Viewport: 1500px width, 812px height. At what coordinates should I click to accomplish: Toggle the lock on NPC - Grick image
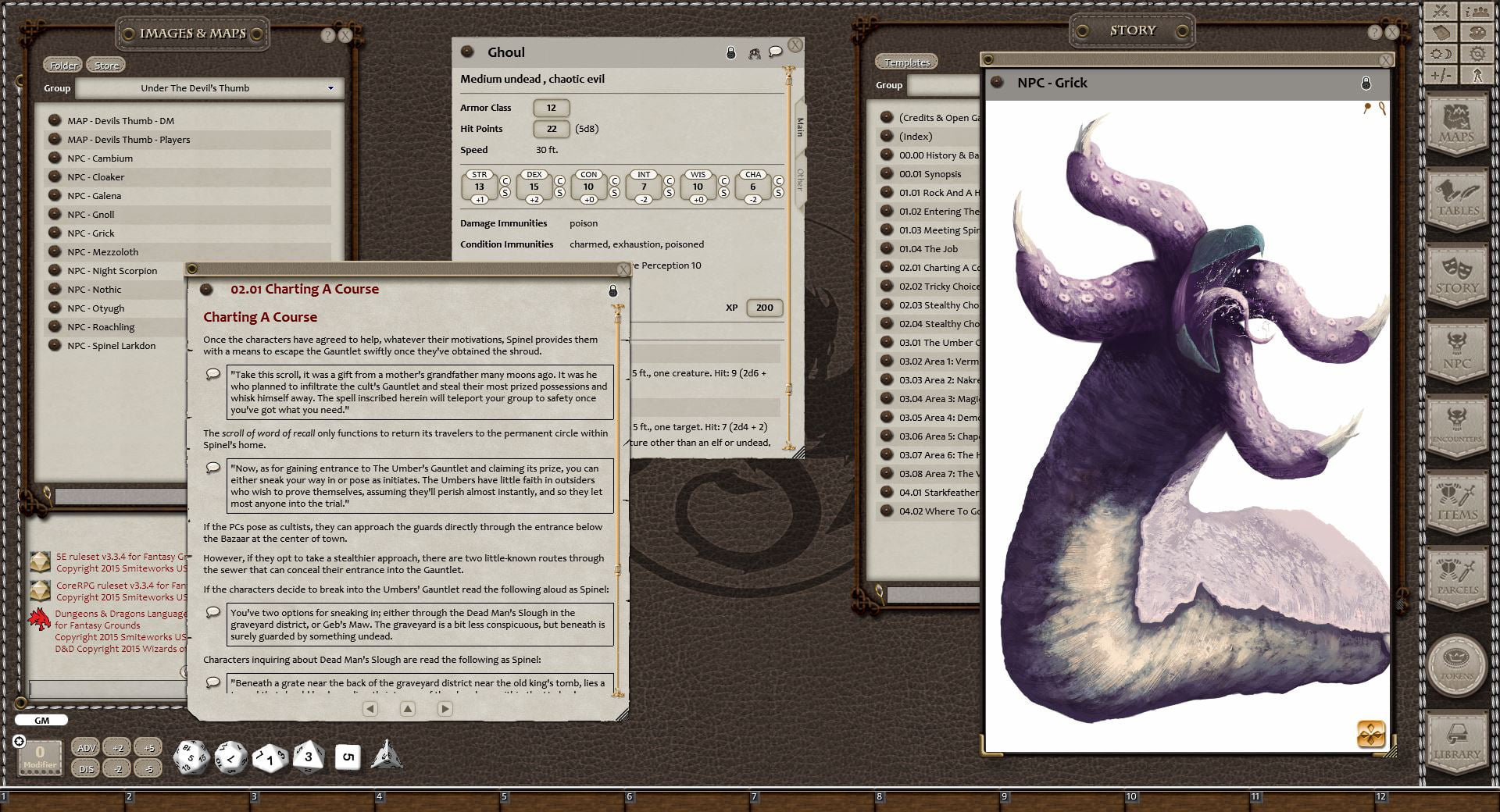click(x=1366, y=83)
